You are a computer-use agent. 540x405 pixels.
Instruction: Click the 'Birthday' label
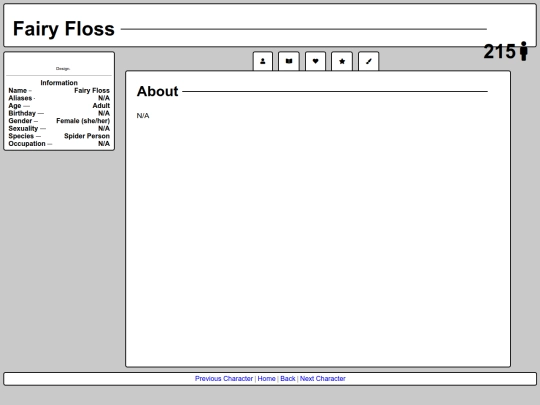coord(22,113)
